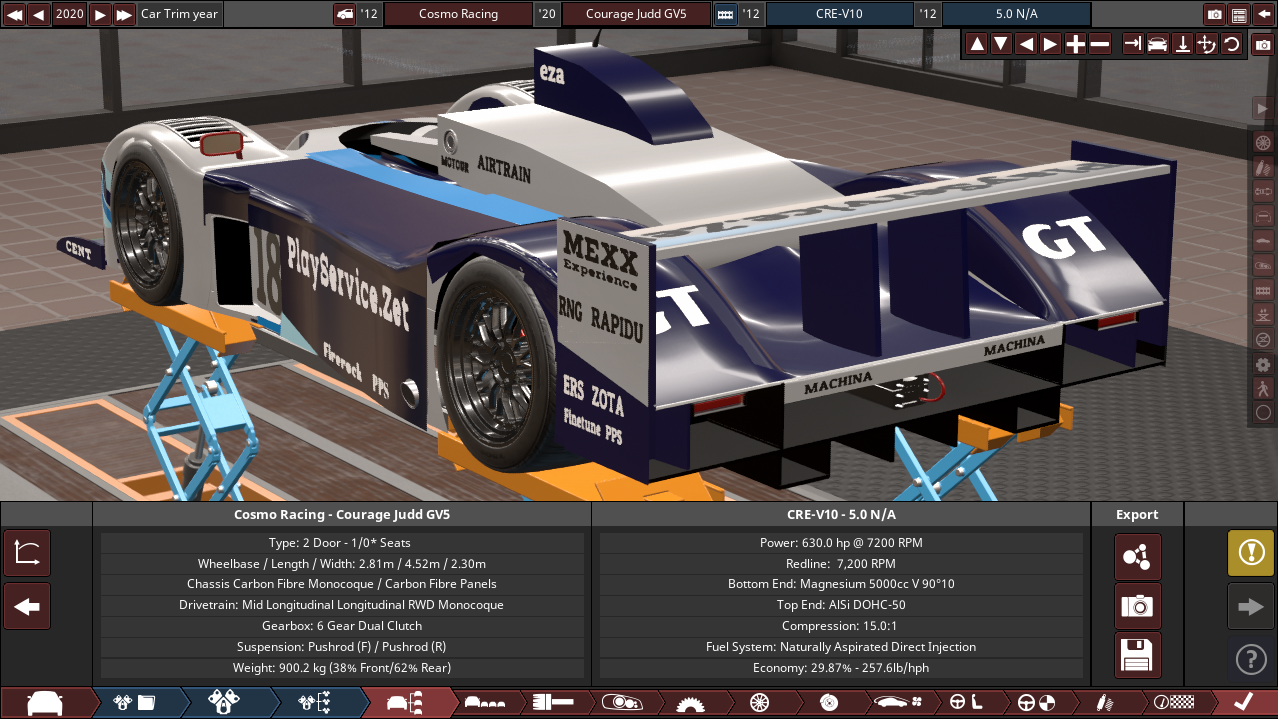The width and height of the screenshot is (1278, 719).
Task: Open the engine tree options tab
Action: (x=314, y=703)
